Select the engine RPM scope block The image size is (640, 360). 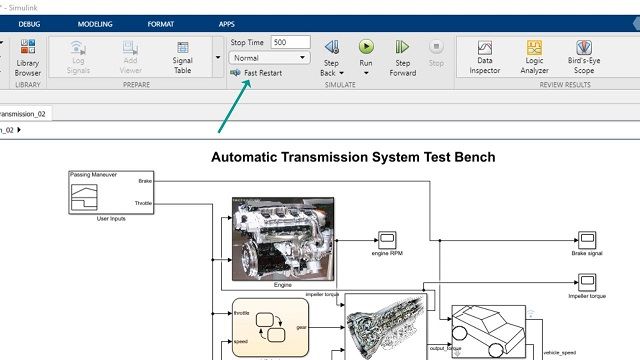387,240
